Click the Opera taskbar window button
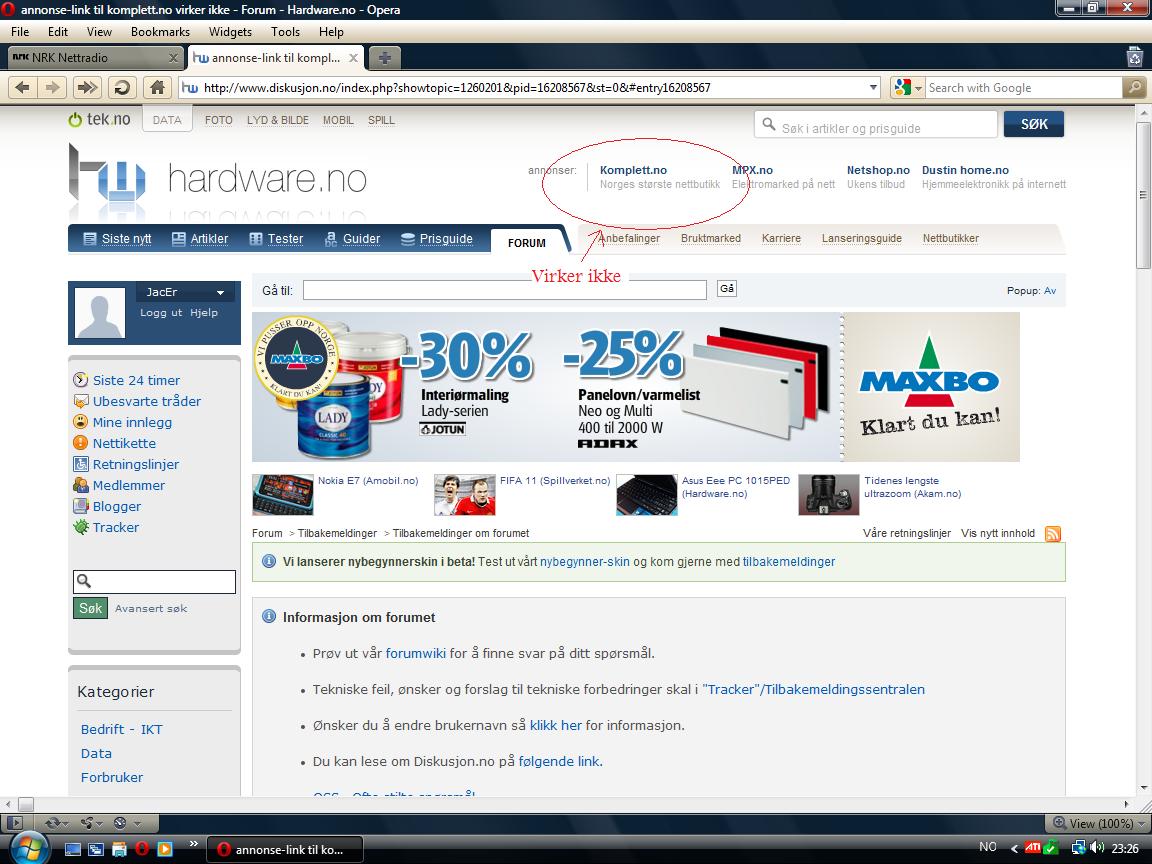1152x864 pixels. click(285, 849)
